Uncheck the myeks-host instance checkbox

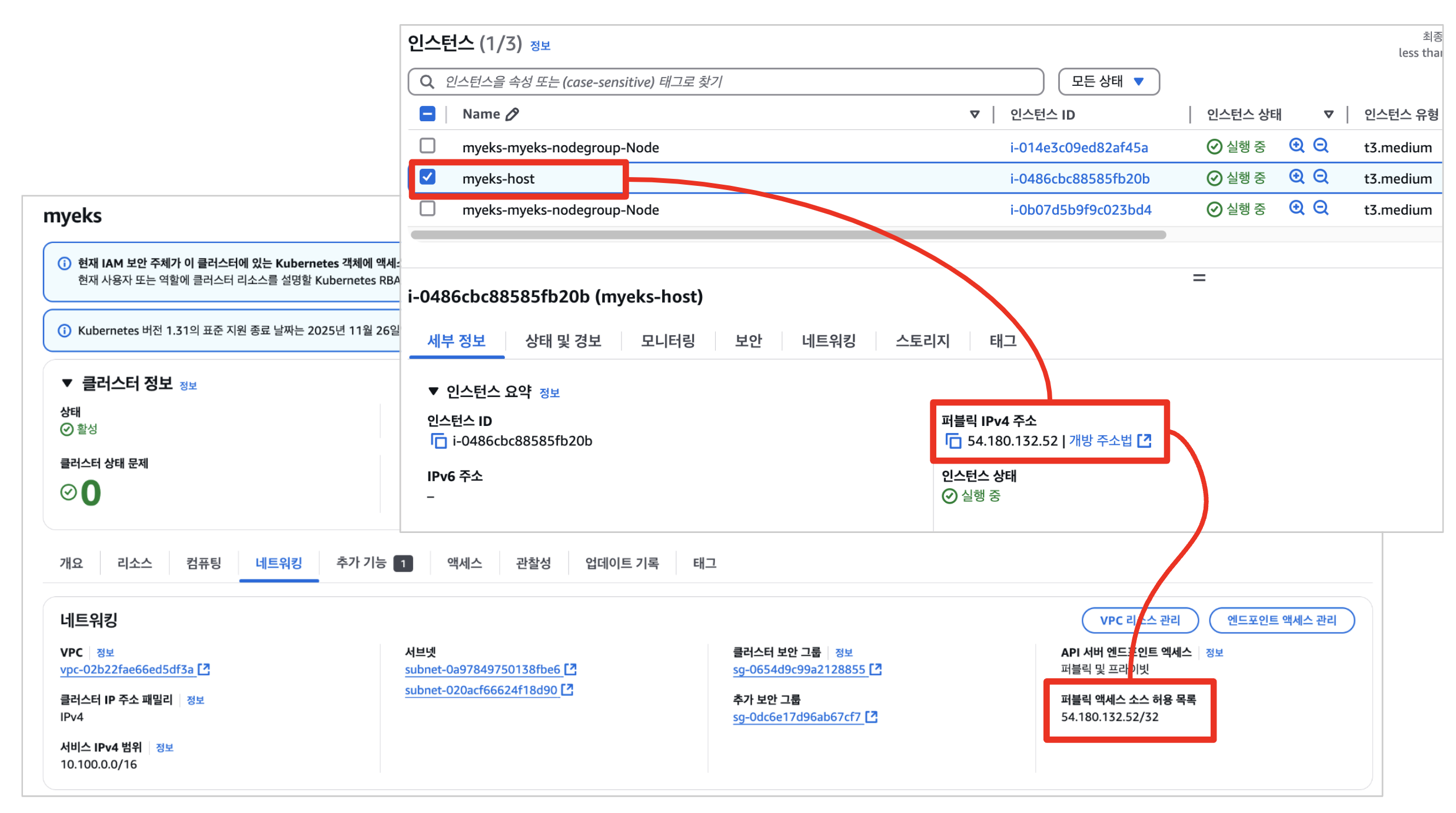tap(427, 177)
